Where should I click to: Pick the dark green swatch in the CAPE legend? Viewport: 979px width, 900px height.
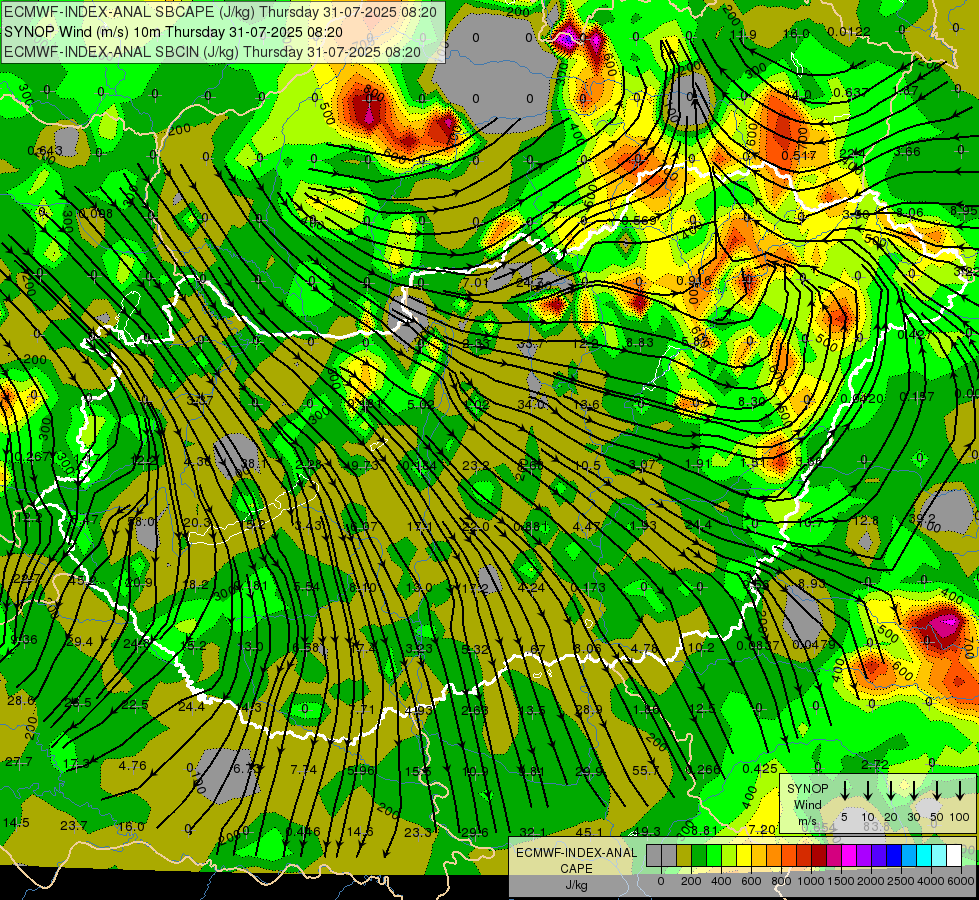click(699, 856)
